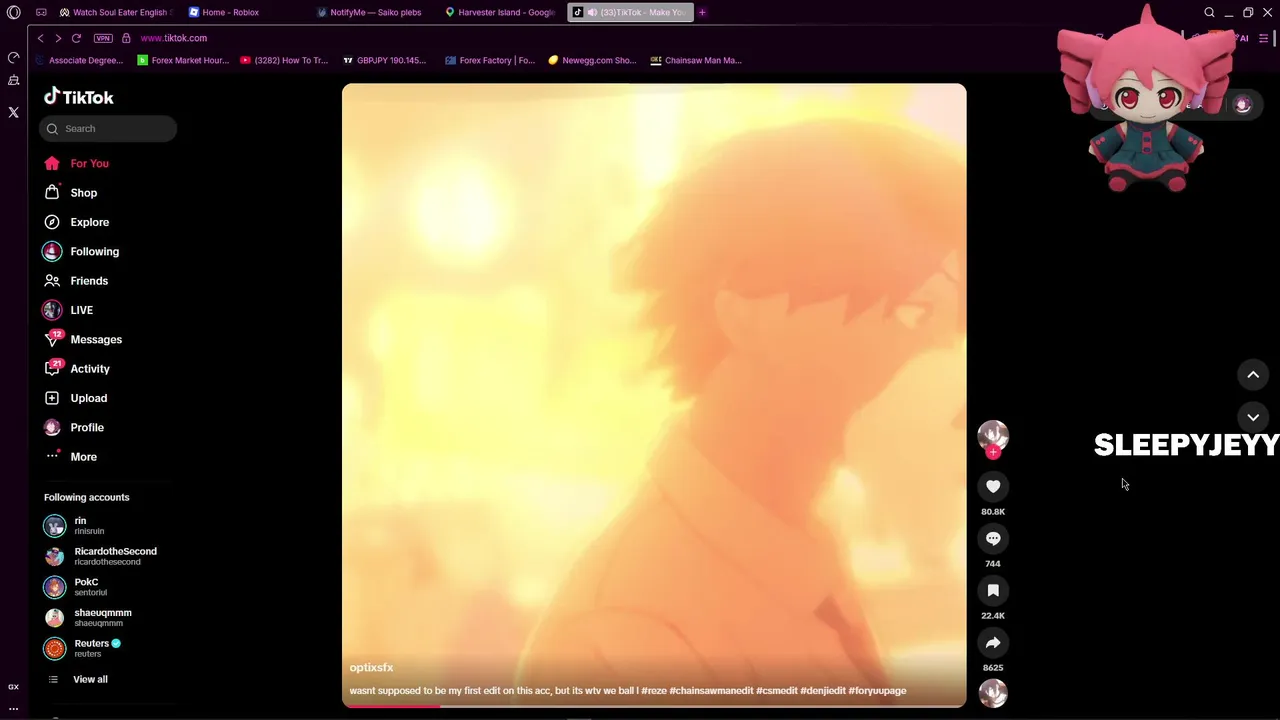Open PokC following account

[86, 587]
